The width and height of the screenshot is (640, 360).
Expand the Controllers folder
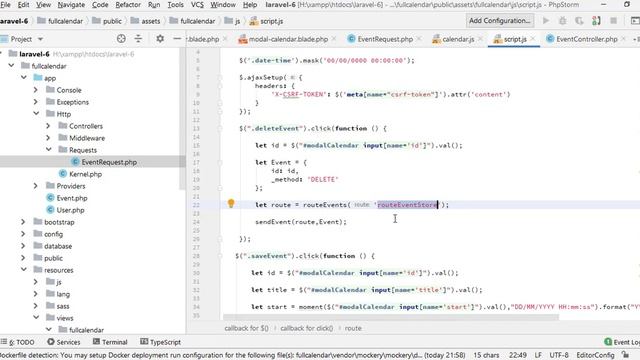48,126
